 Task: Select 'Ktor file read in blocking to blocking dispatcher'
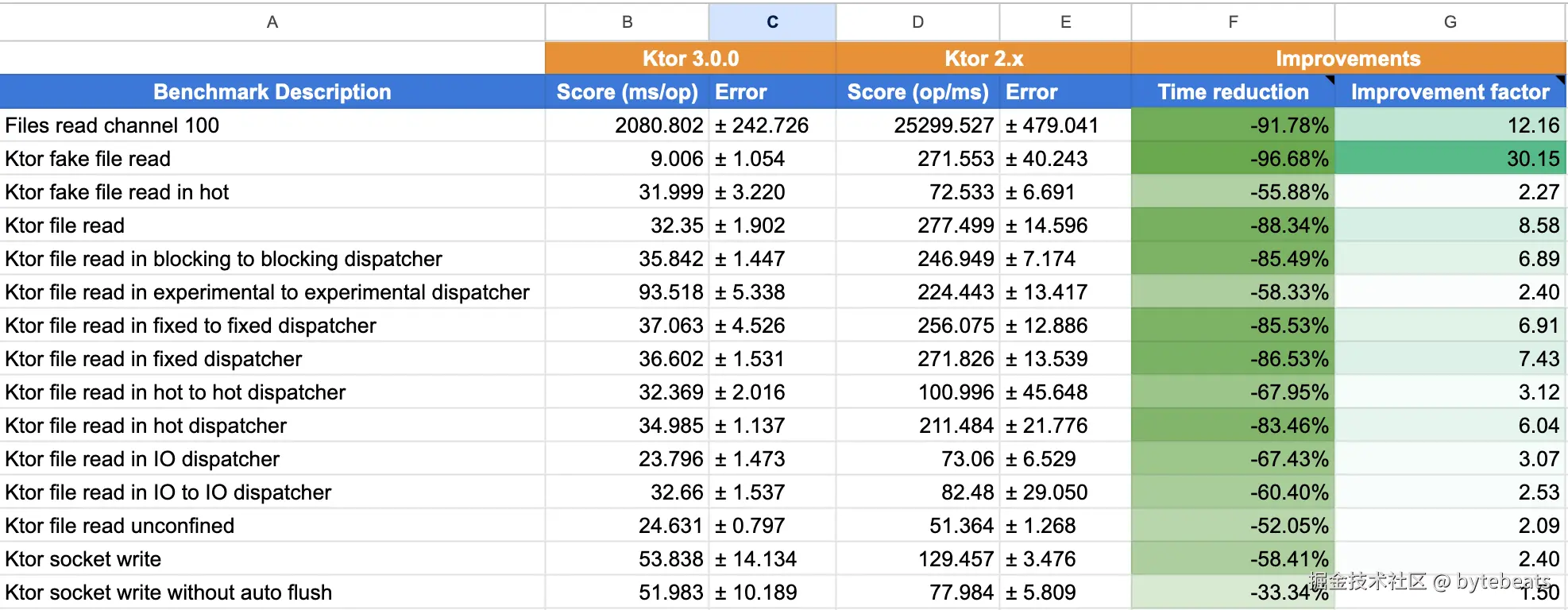click(272, 259)
